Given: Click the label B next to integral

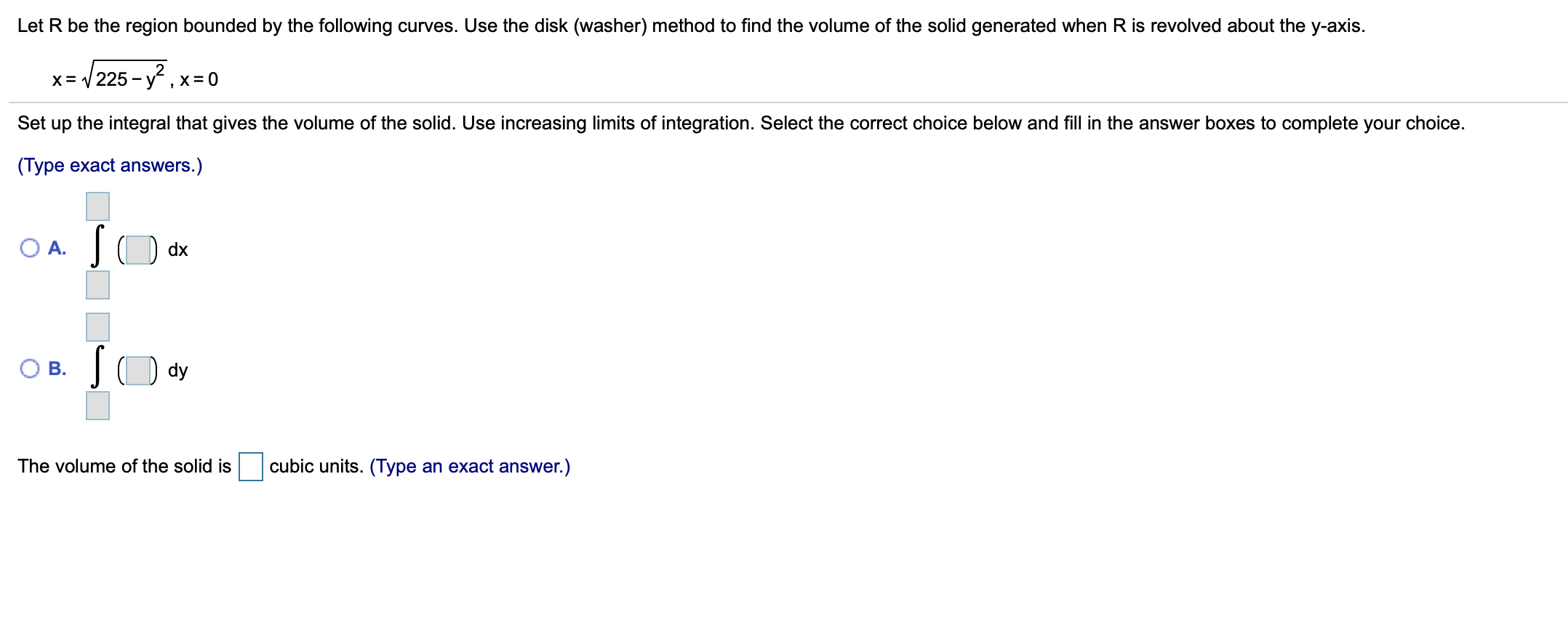Looking at the screenshot, I should coord(57,369).
